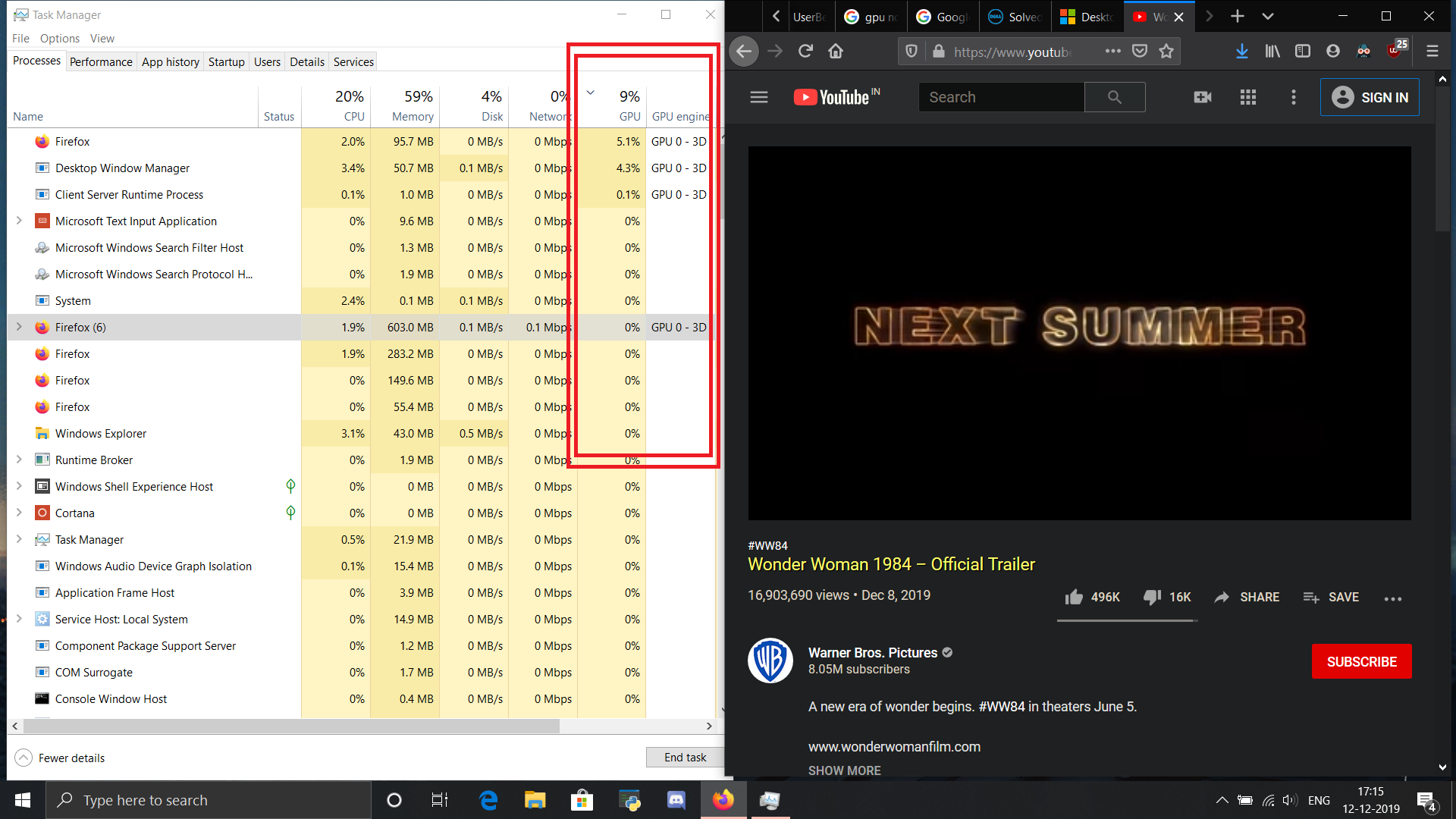List all Firefox tabs dropdown arrow
Viewport: 1456px width, 819px height.
coord(1268,16)
